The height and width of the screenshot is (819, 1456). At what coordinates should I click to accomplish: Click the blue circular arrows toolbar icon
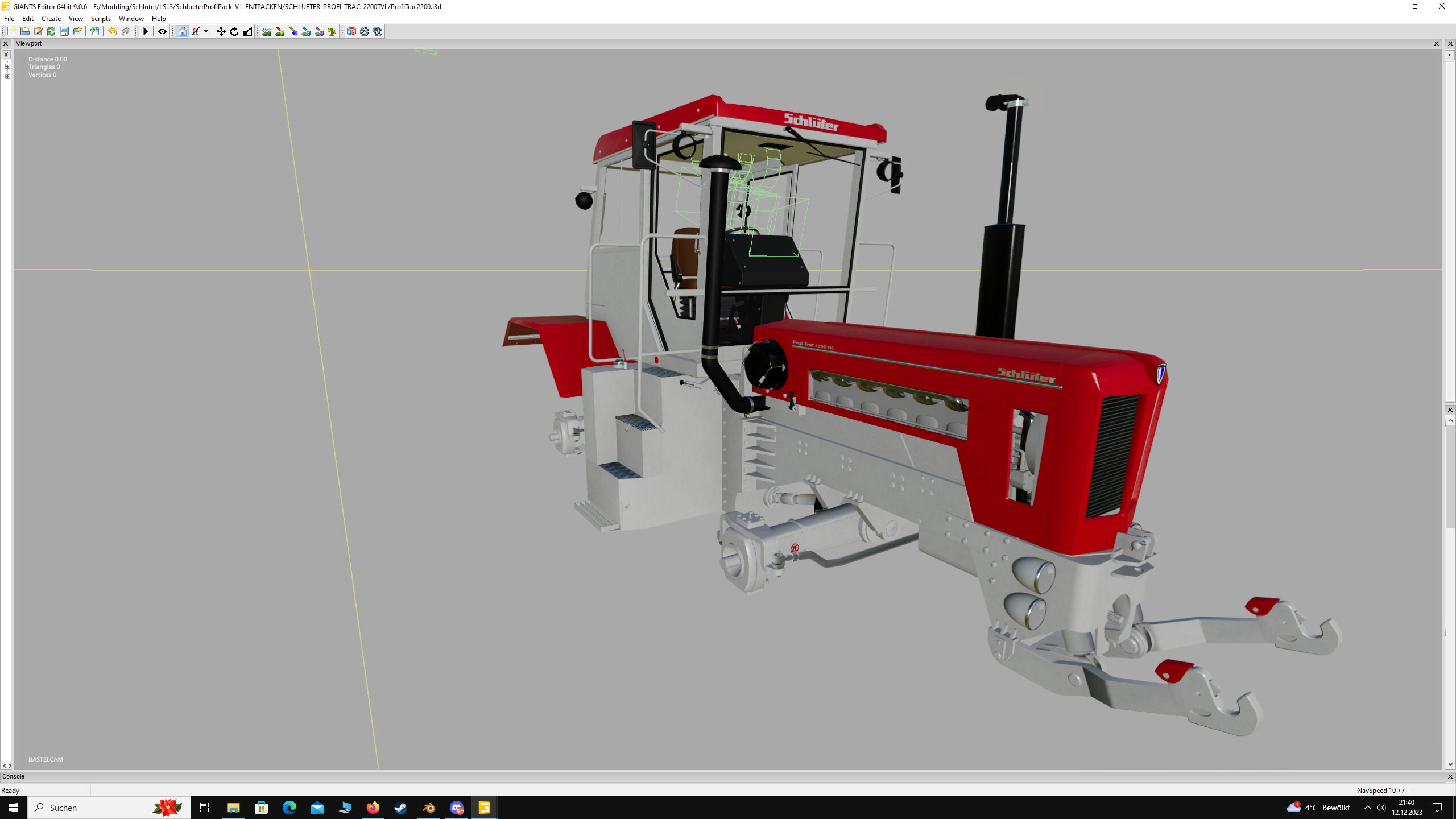pyautogui.click(x=365, y=31)
